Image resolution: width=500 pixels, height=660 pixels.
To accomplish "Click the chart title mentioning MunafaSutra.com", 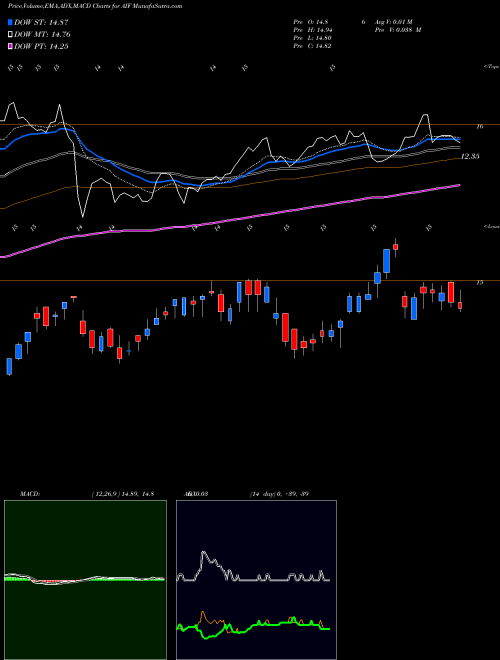I will click(x=95, y=7).
